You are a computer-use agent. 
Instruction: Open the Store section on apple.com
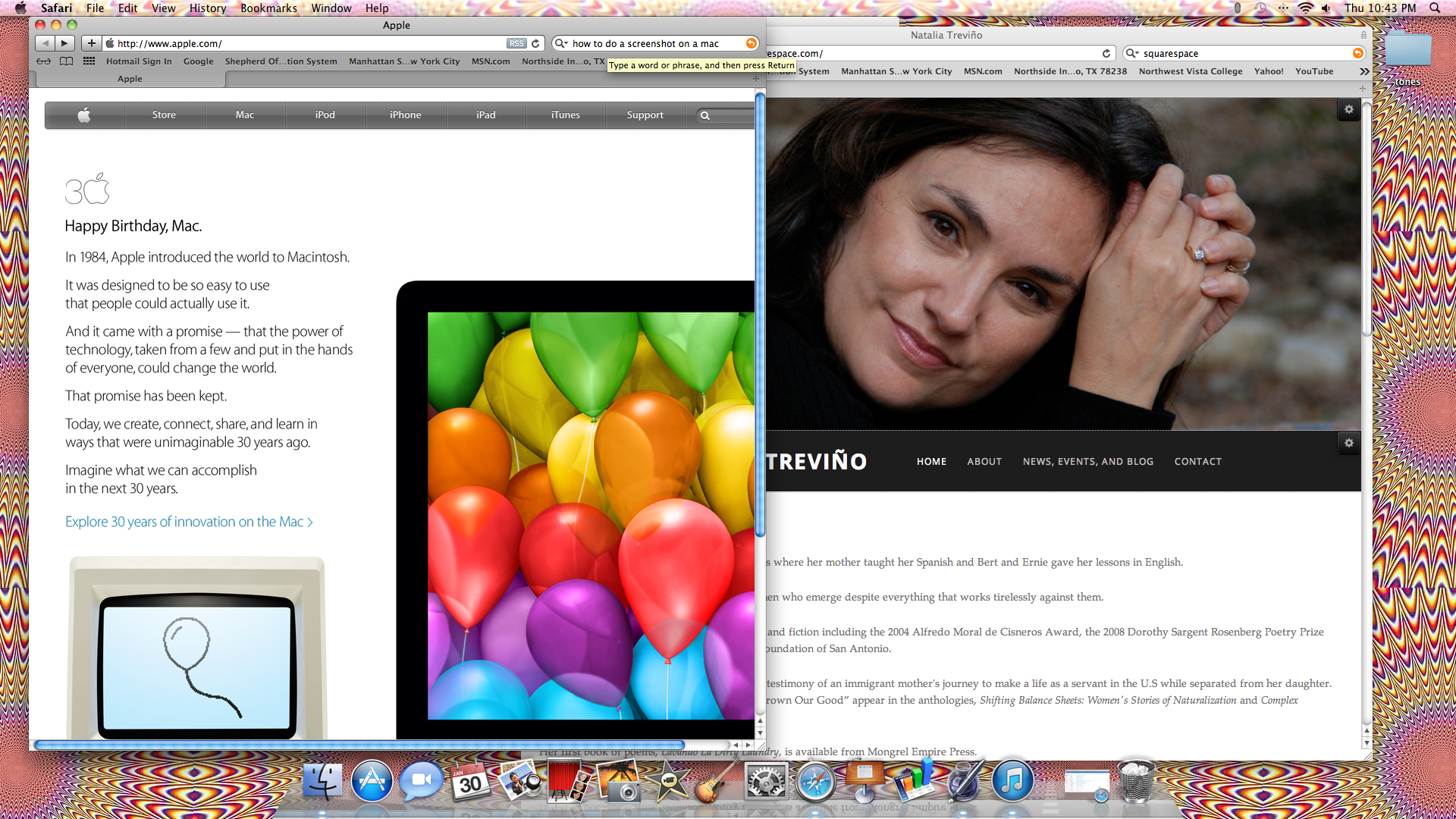tap(164, 115)
